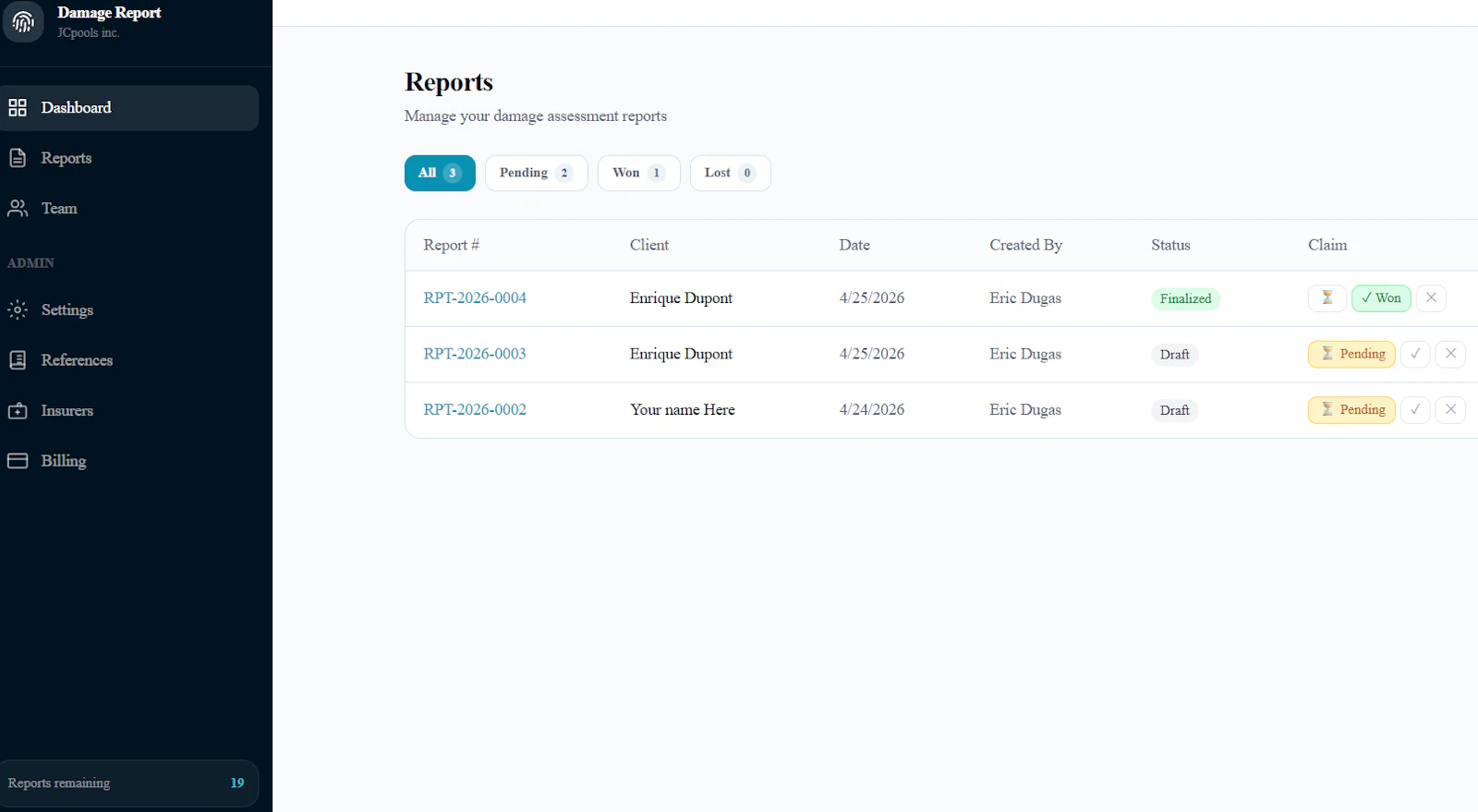Click the References book icon
This screenshot has width=1478, height=812.
18,360
